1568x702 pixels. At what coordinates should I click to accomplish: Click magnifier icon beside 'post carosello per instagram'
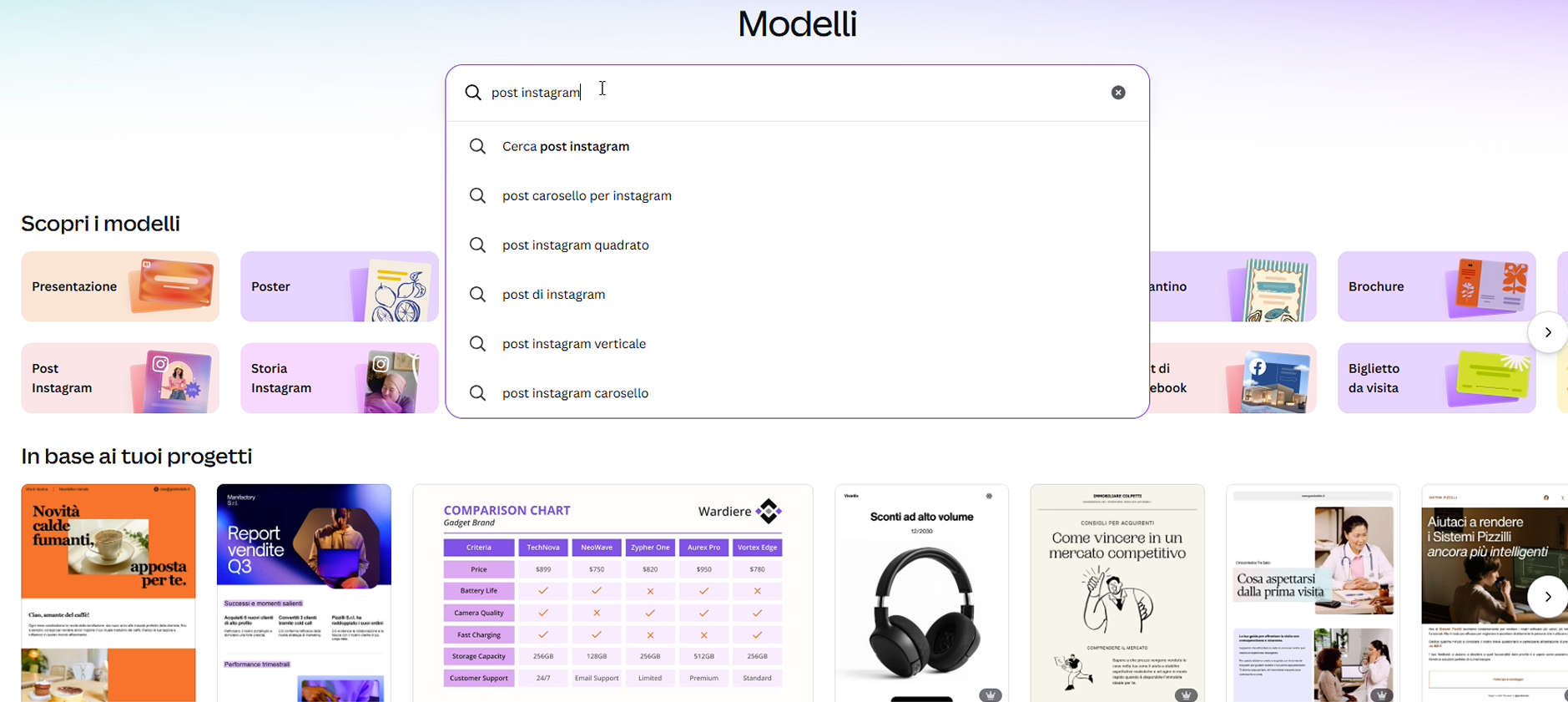[x=477, y=195]
